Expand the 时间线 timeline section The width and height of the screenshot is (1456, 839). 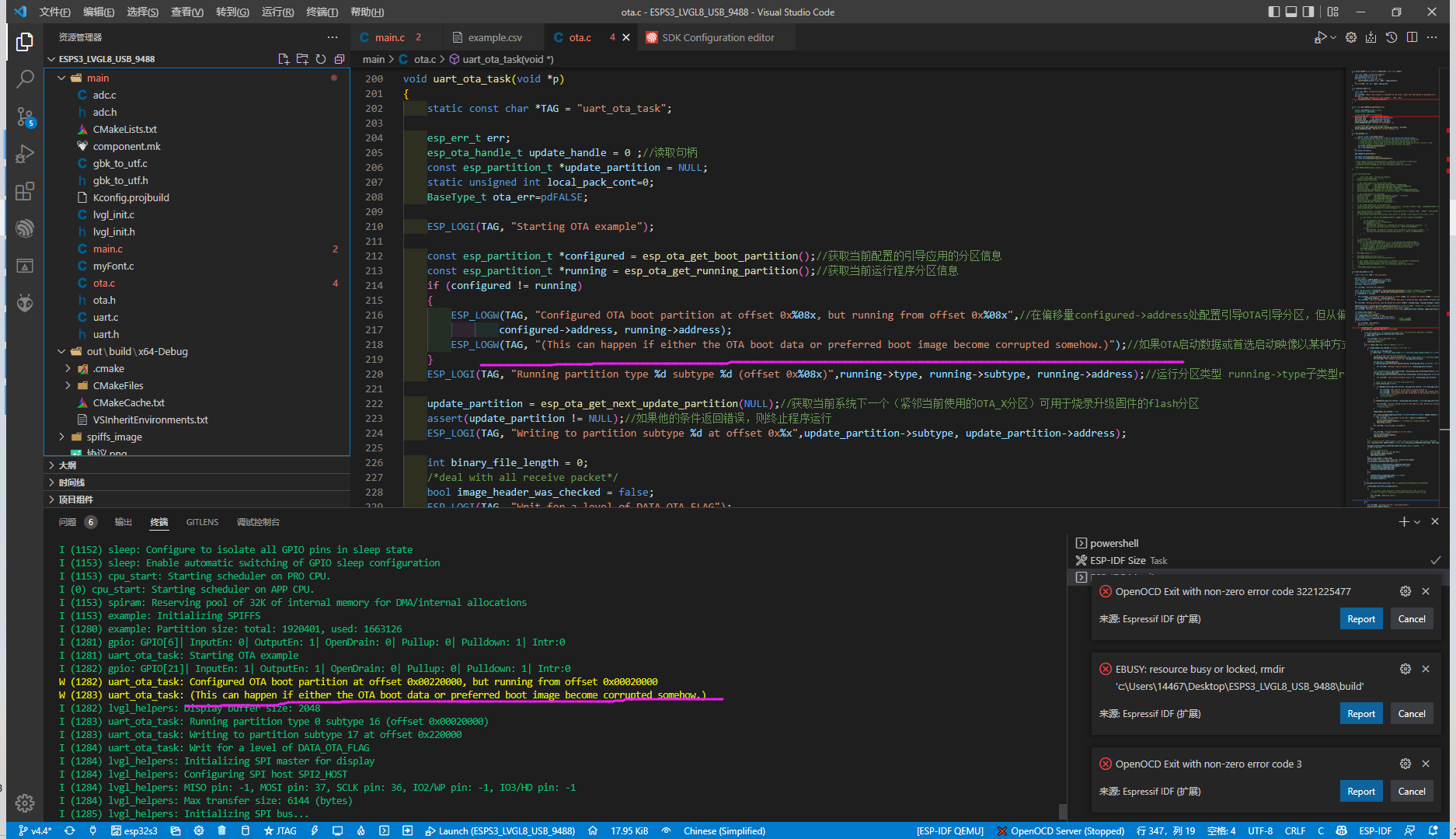[197, 482]
